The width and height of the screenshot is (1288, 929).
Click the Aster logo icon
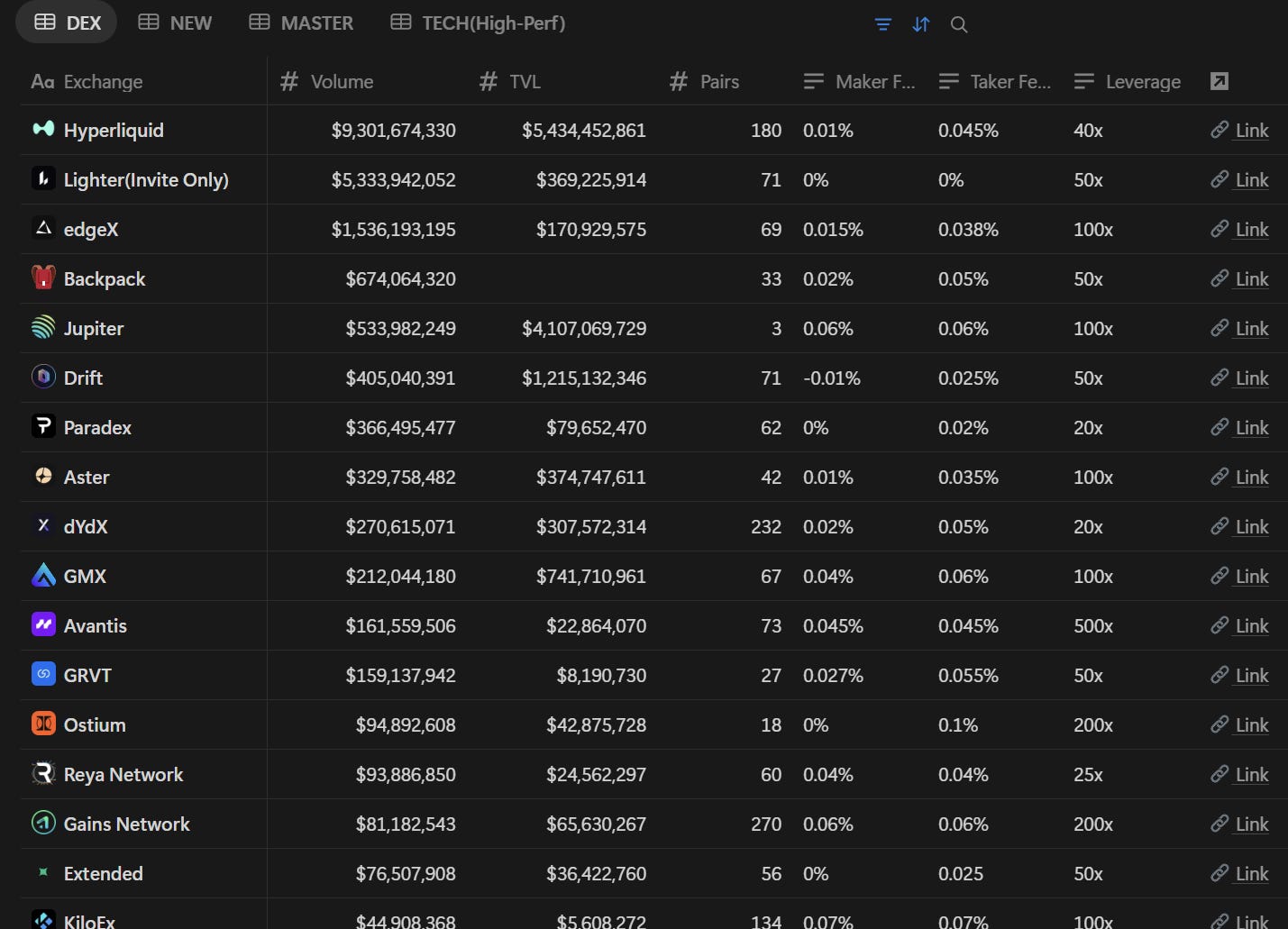point(43,476)
